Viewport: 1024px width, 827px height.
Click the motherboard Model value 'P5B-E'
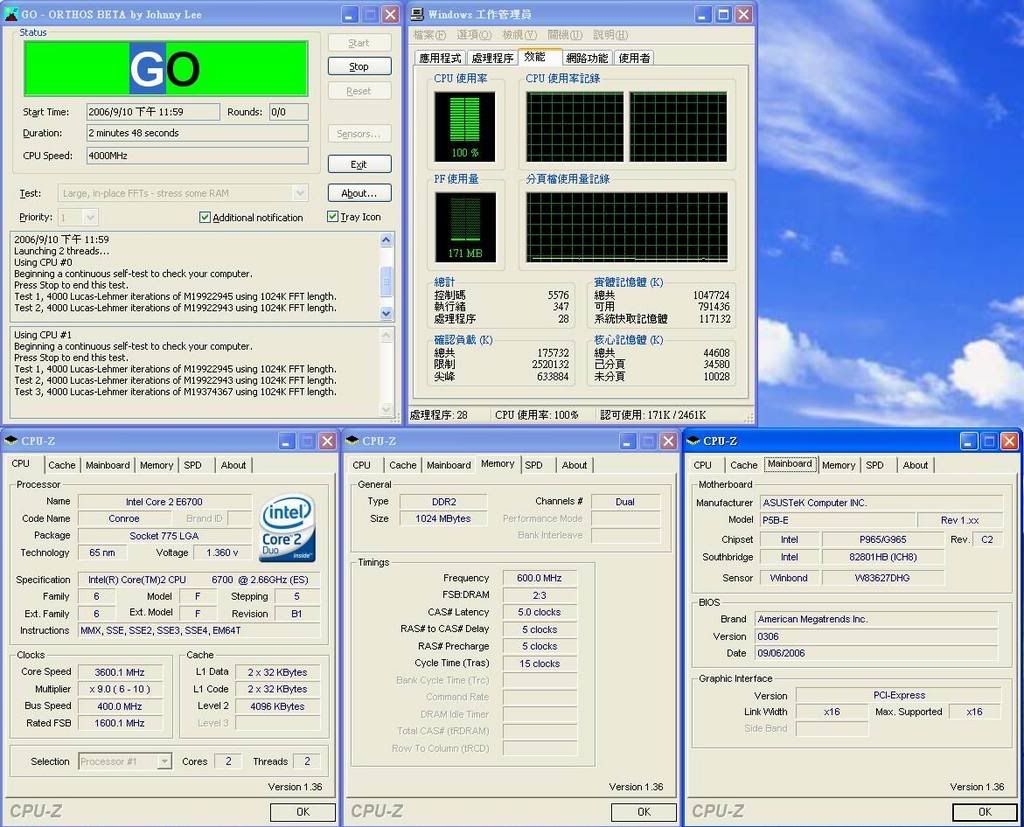tap(838, 520)
